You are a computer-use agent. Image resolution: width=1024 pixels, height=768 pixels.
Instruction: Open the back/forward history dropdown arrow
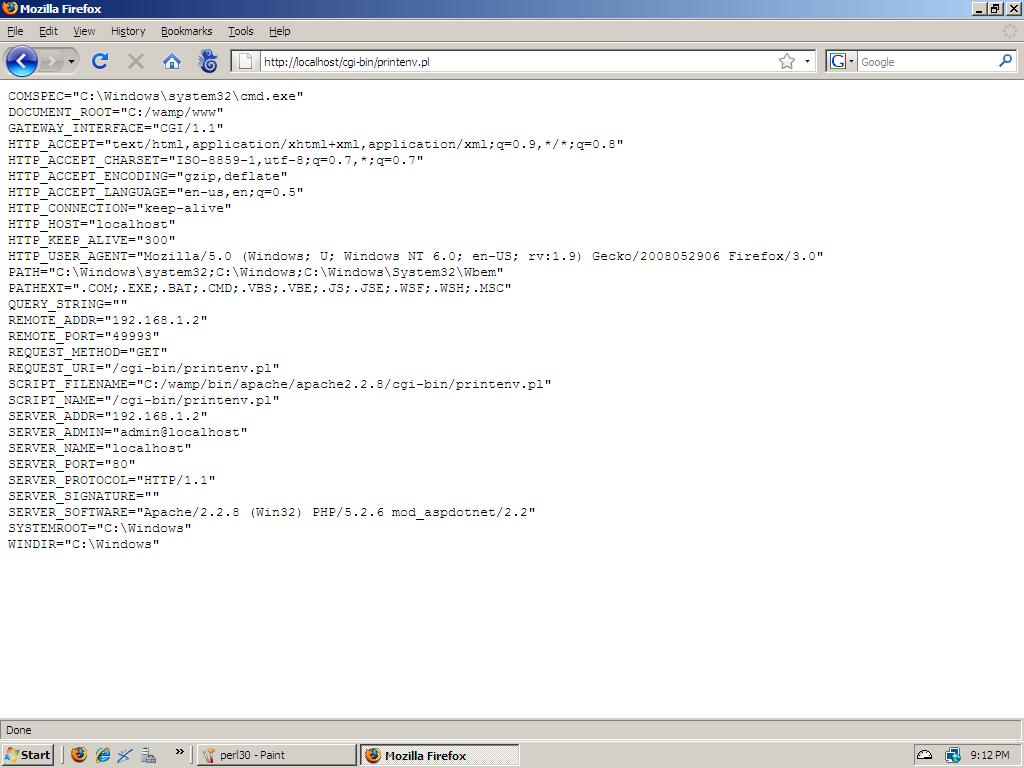click(x=71, y=61)
